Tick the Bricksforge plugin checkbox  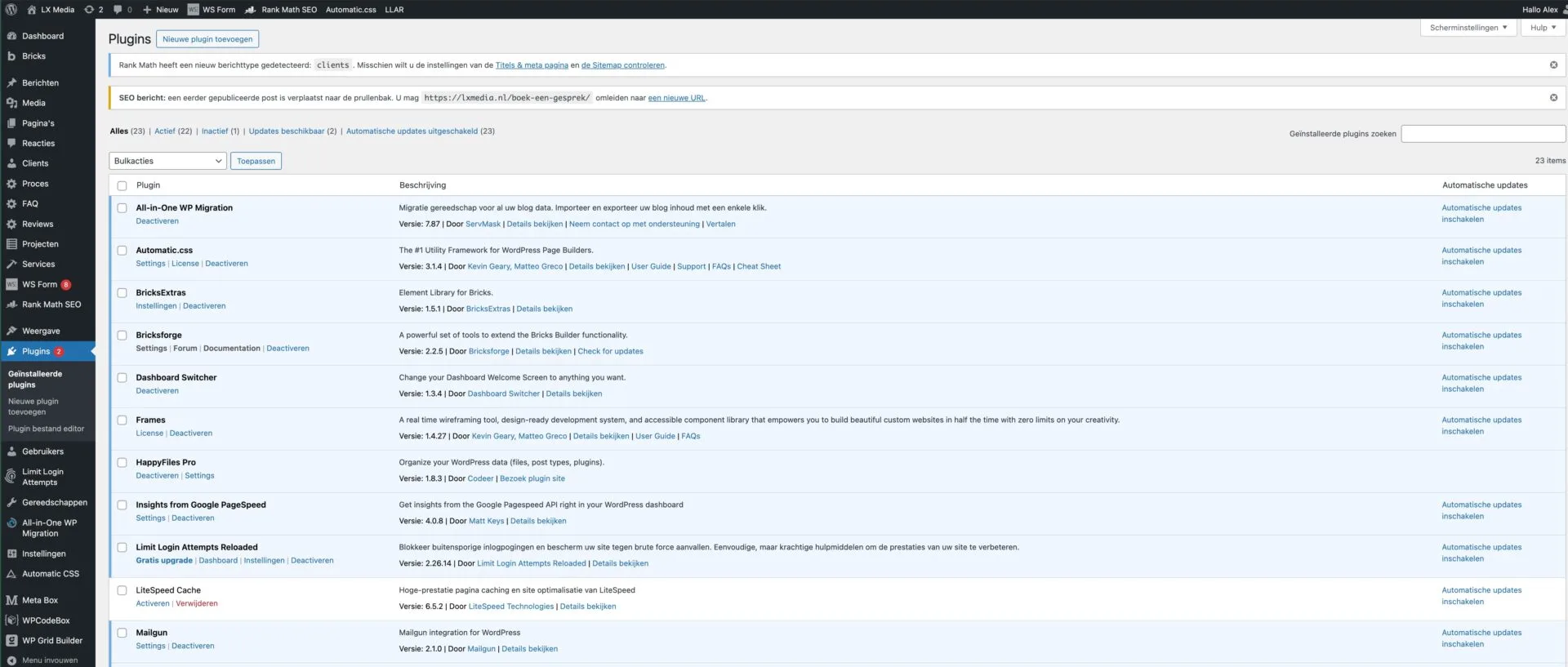[122, 336]
